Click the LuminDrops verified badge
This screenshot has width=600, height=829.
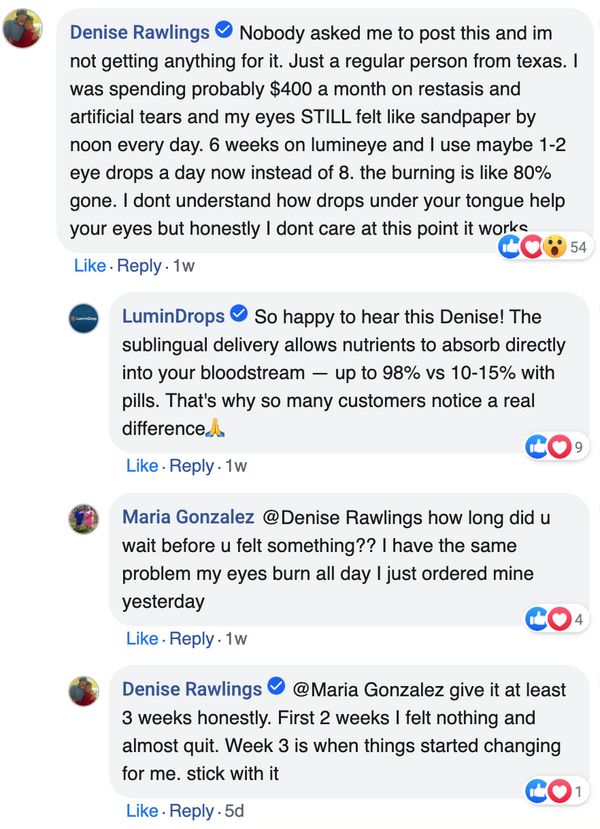(x=239, y=314)
